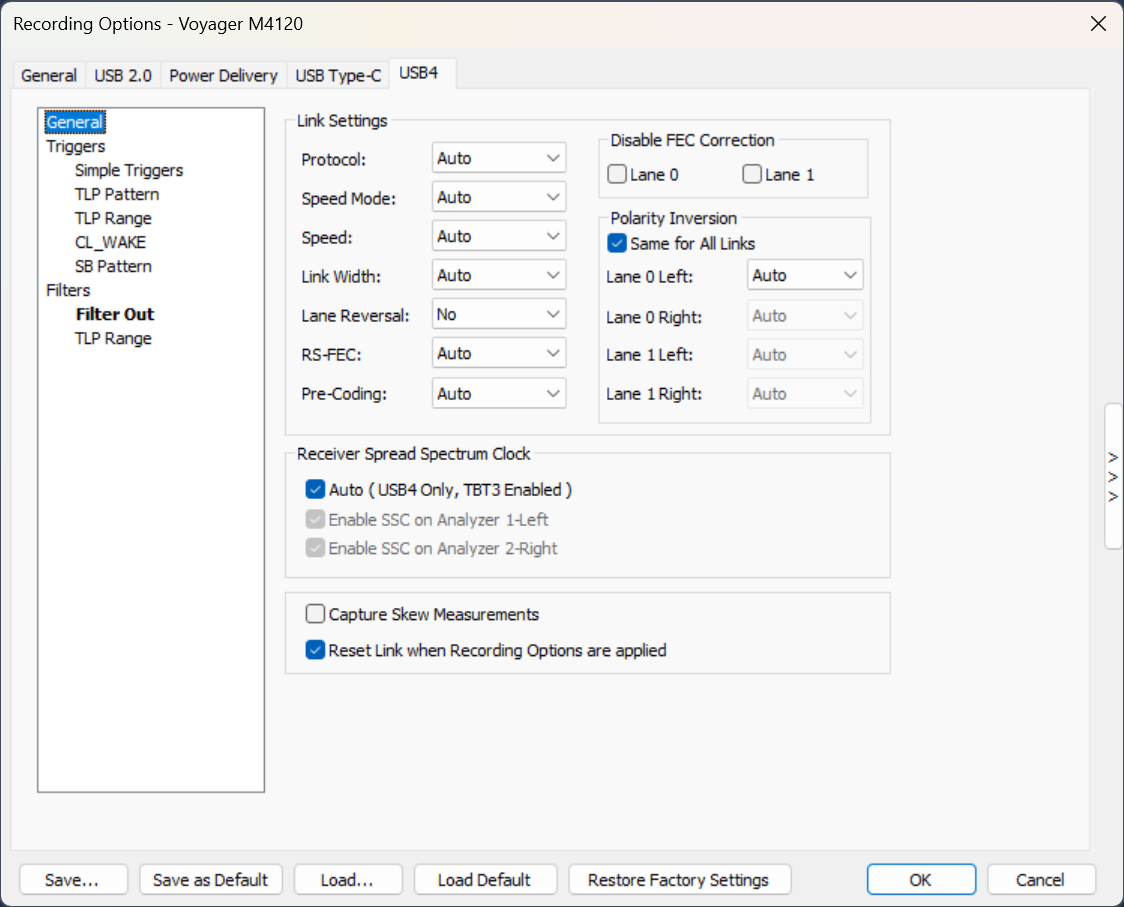Image resolution: width=1124 pixels, height=907 pixels.
Task: Select General in the options tree
Action: [x=75, y=122]
